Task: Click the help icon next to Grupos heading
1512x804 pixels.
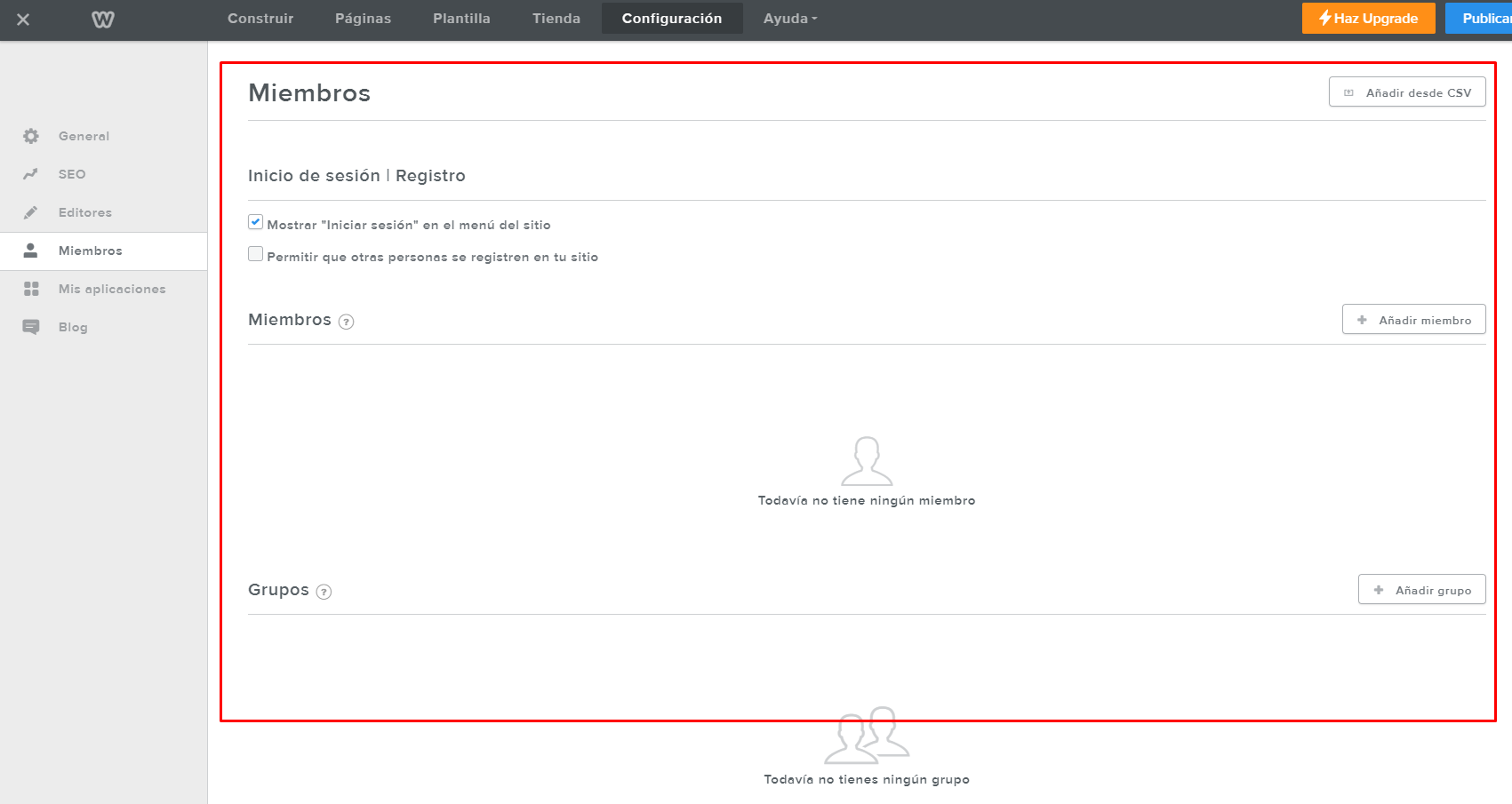Action: (324, 592)
